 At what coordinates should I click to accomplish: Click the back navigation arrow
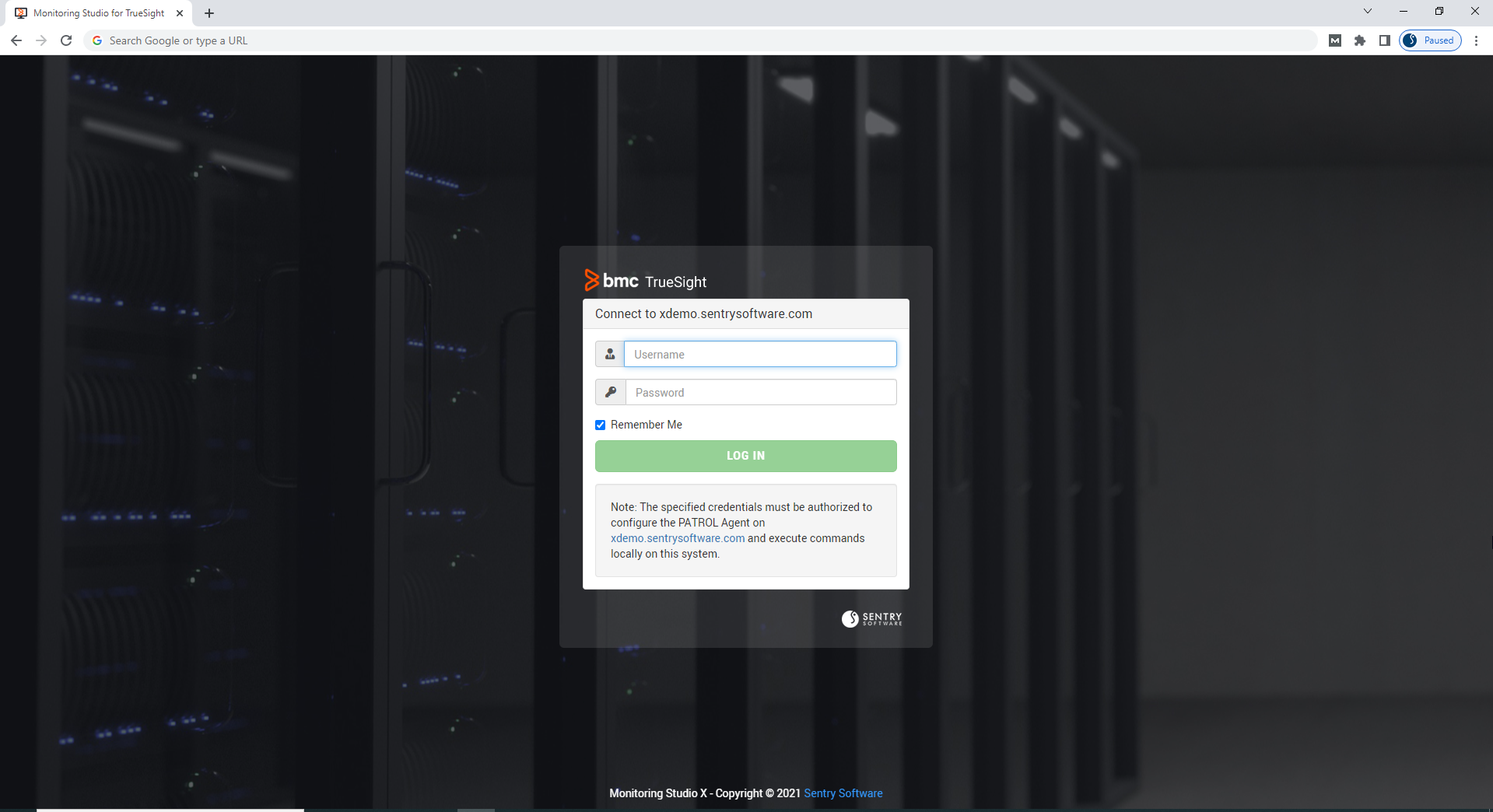coord(16,40)
